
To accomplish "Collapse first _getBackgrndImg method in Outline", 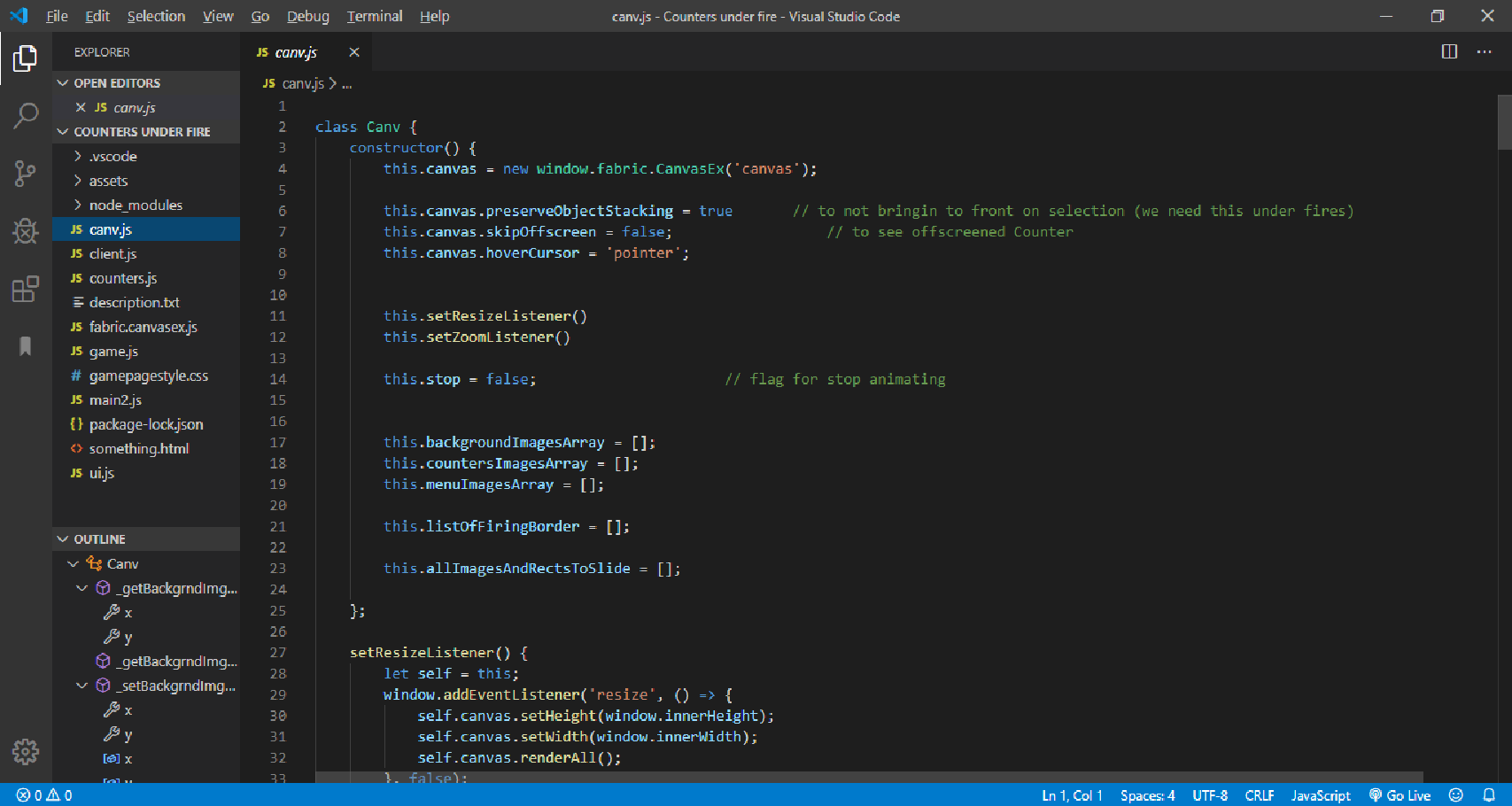I will point(82,588).
